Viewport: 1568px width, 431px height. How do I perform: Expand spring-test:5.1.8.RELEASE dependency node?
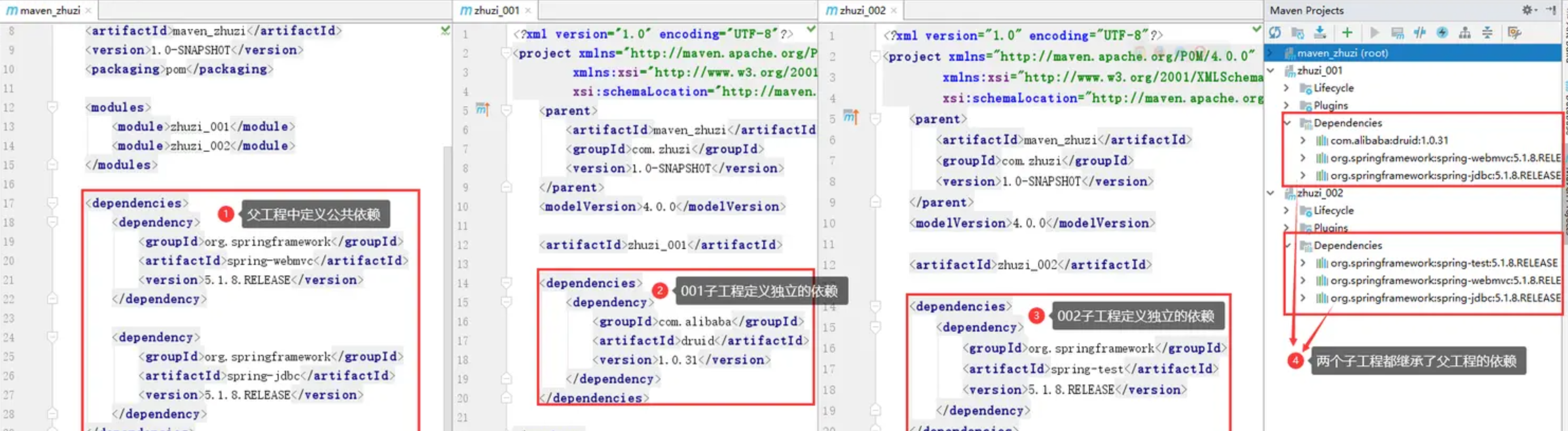point(1303,263)
